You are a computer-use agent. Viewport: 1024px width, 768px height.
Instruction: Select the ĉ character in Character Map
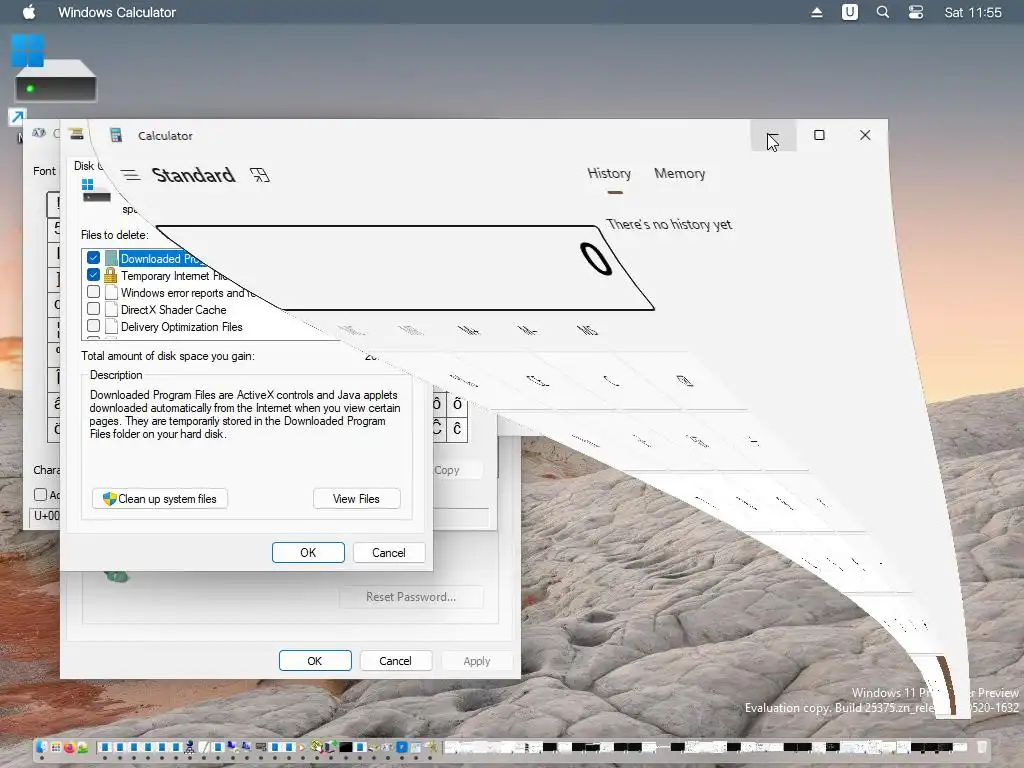[457, 429]
